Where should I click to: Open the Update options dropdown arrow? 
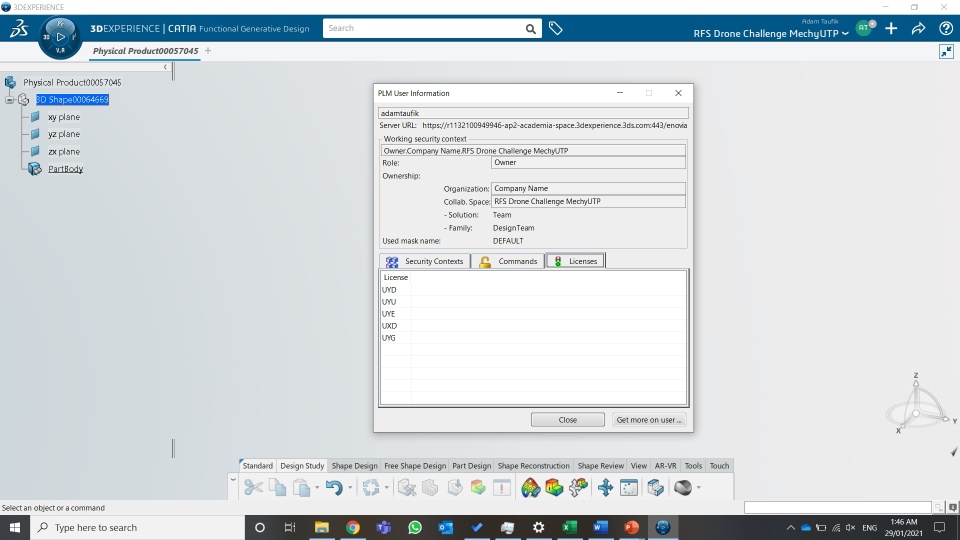pyautogui.click(x=386, y=488)
